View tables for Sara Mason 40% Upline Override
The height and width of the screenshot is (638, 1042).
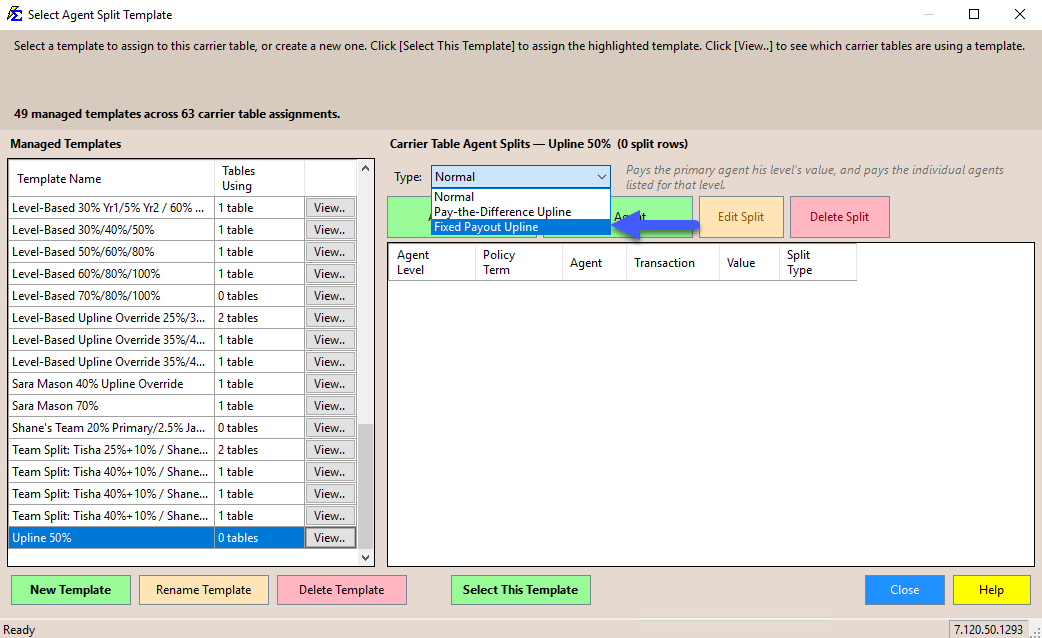coord(330,384)
